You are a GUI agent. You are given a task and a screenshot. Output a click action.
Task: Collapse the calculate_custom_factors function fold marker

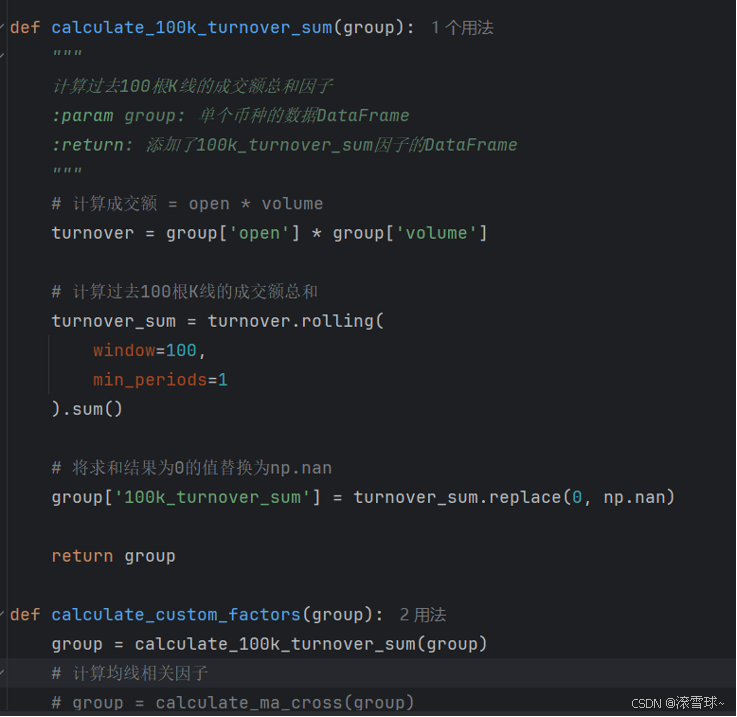coord(2,614)
